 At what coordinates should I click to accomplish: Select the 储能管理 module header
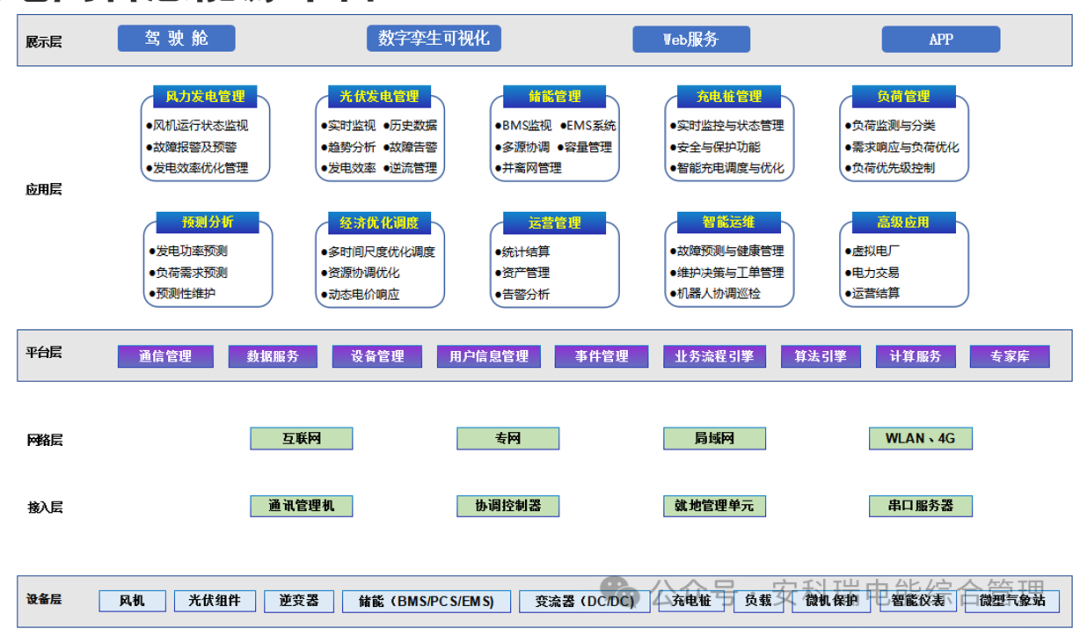555,97
